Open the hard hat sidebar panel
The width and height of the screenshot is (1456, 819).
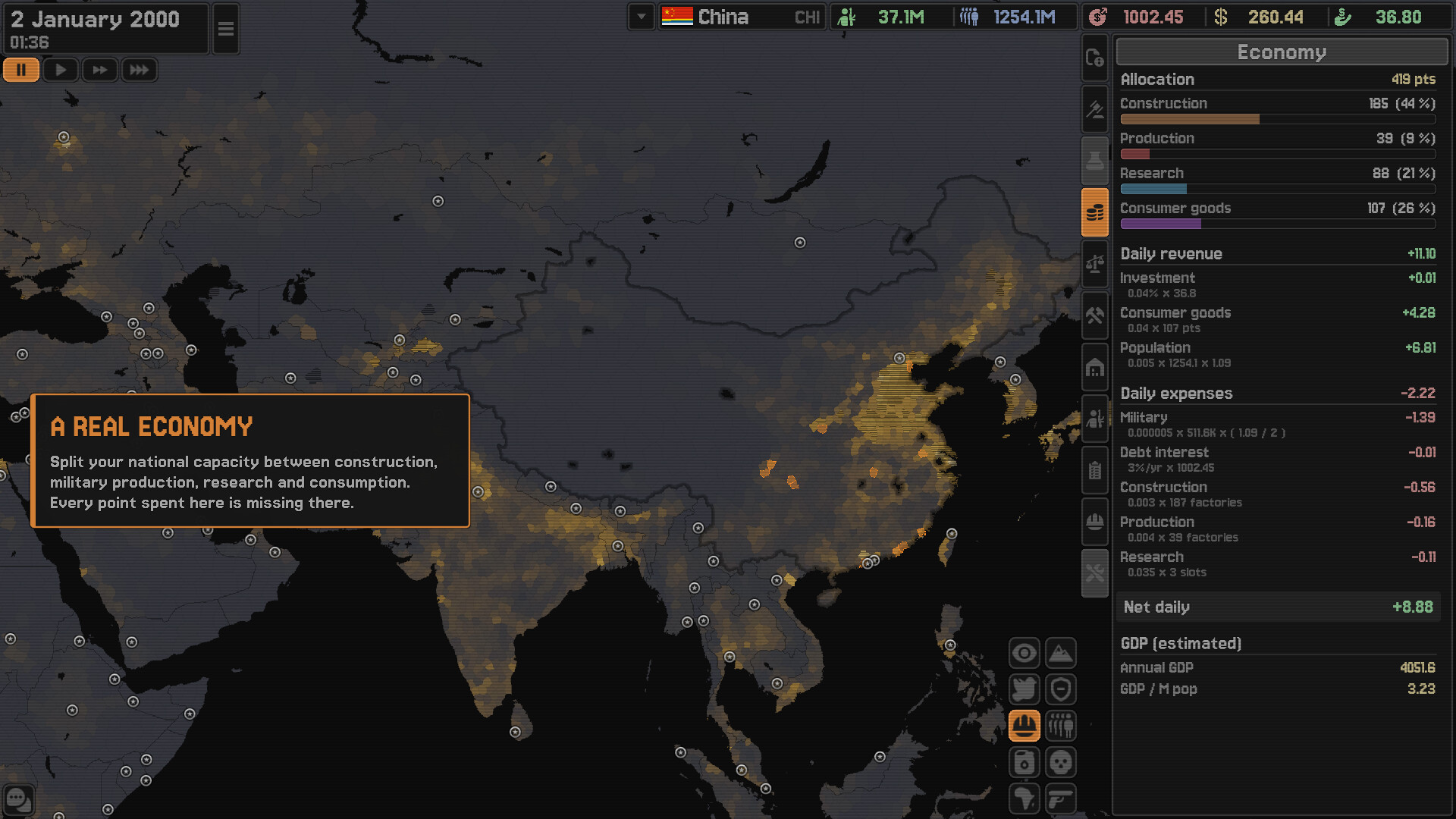(1094, 522)
